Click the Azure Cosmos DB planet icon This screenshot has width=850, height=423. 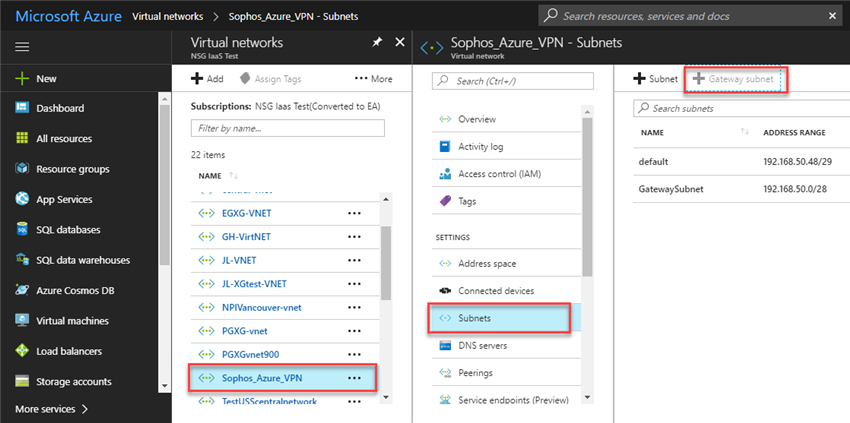pyautogui.click(x=22, y=290)
